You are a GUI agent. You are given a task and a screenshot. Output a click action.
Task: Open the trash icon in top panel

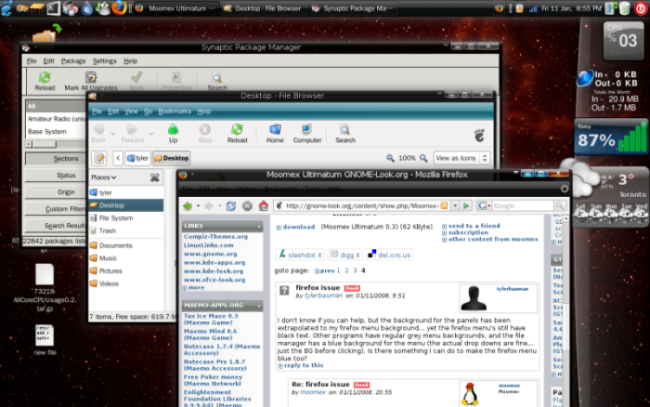tap(625, 8)
